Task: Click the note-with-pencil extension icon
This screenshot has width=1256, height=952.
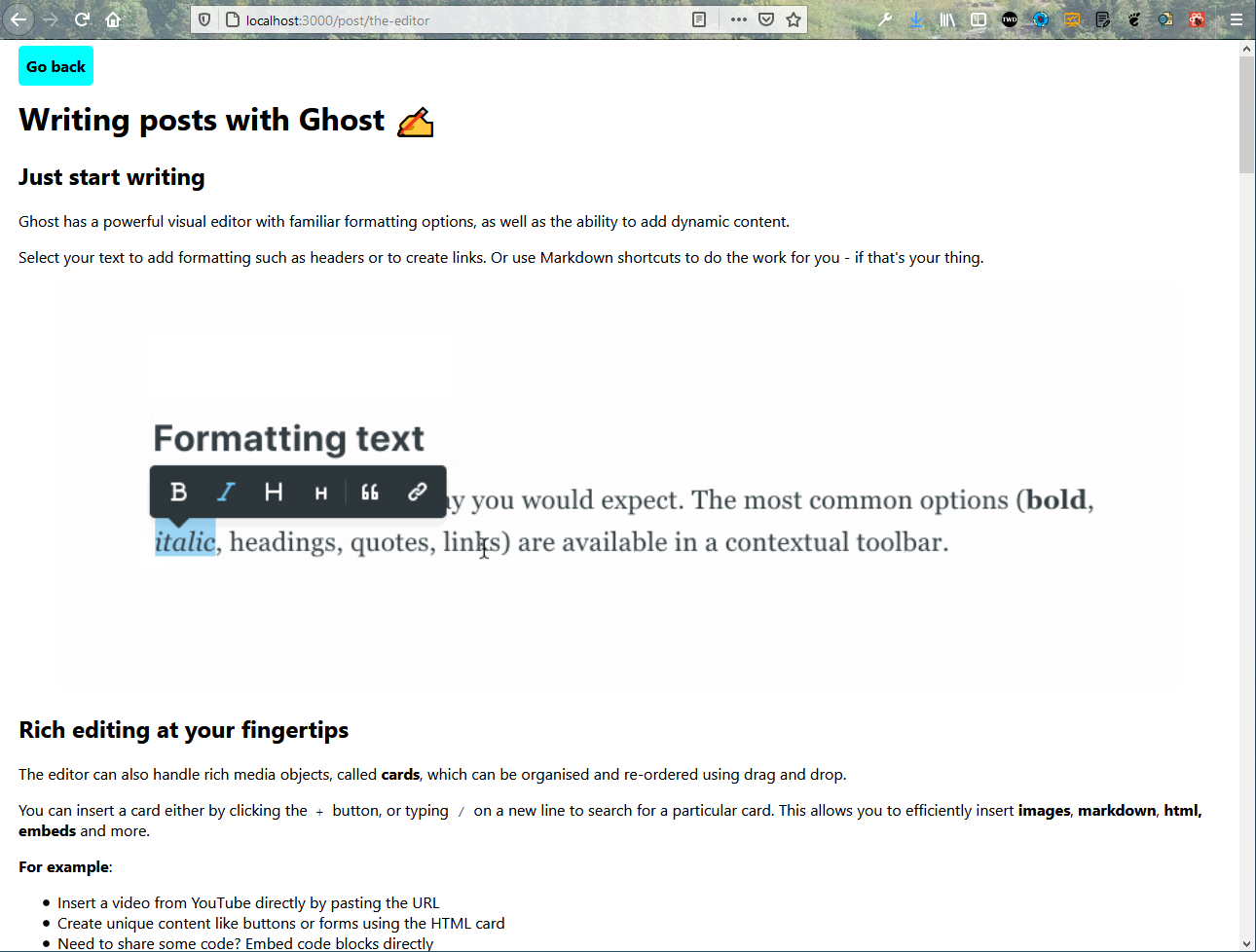Action: (1103, 19)
